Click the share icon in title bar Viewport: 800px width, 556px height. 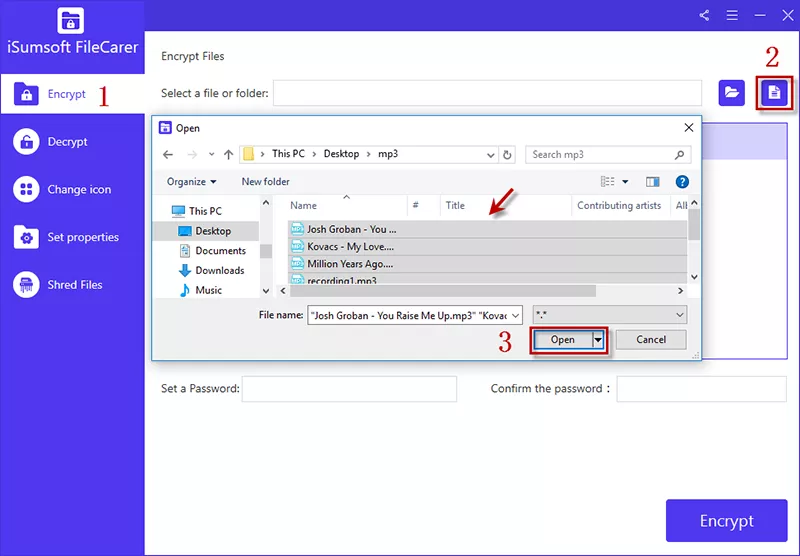point(704,15)
